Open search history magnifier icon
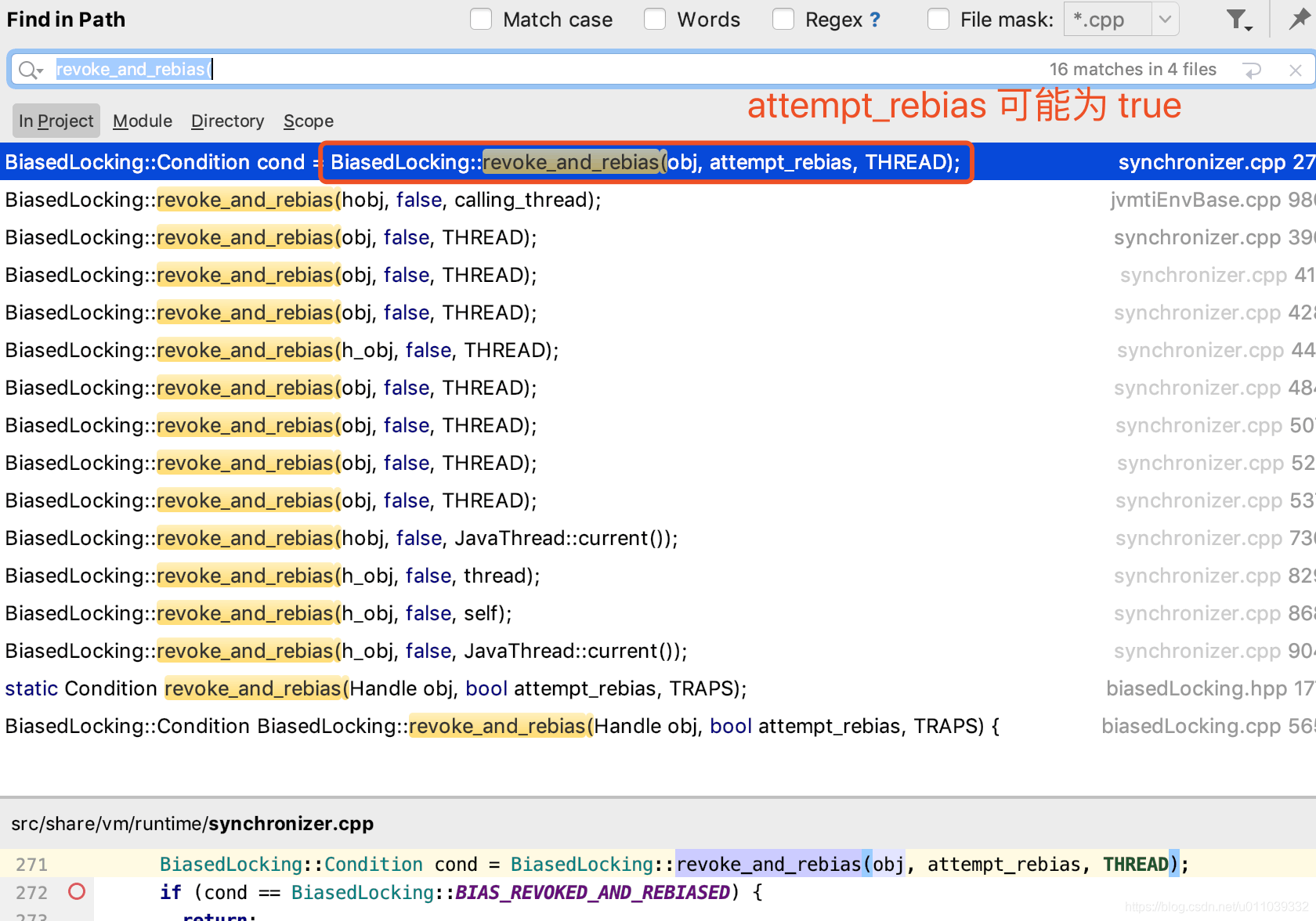1316x921 pixels. pyautogui.click(x=30, y=70)
